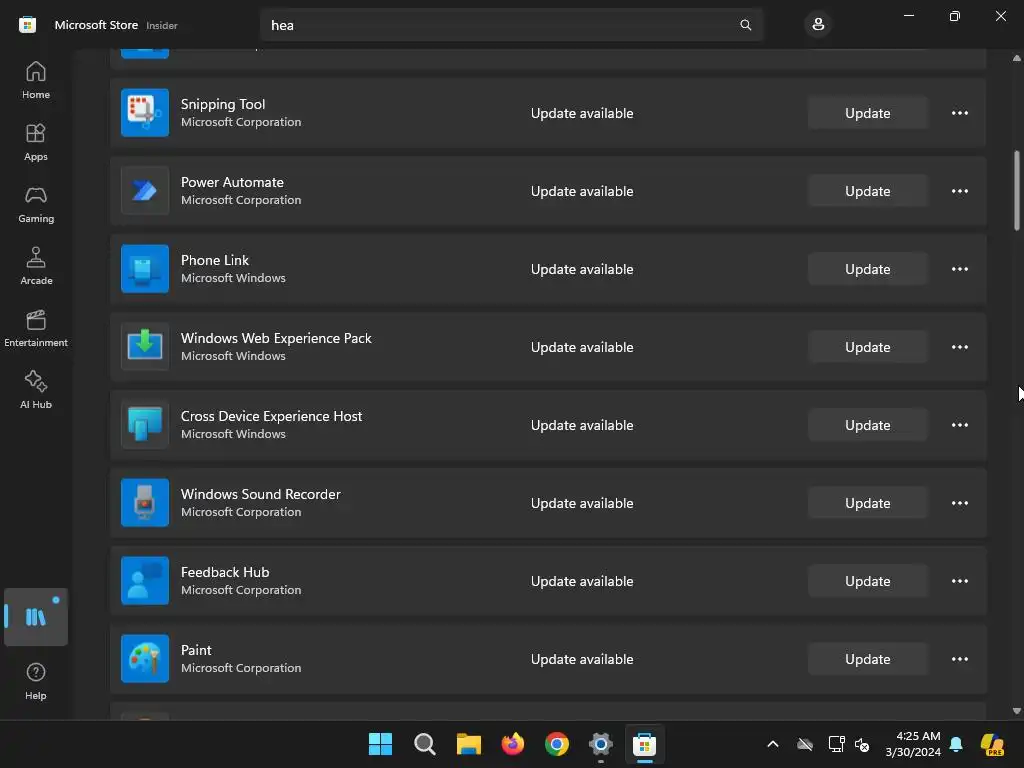
Task: Click the scrollbar up arrow
Action: [x=1016, y=57]
